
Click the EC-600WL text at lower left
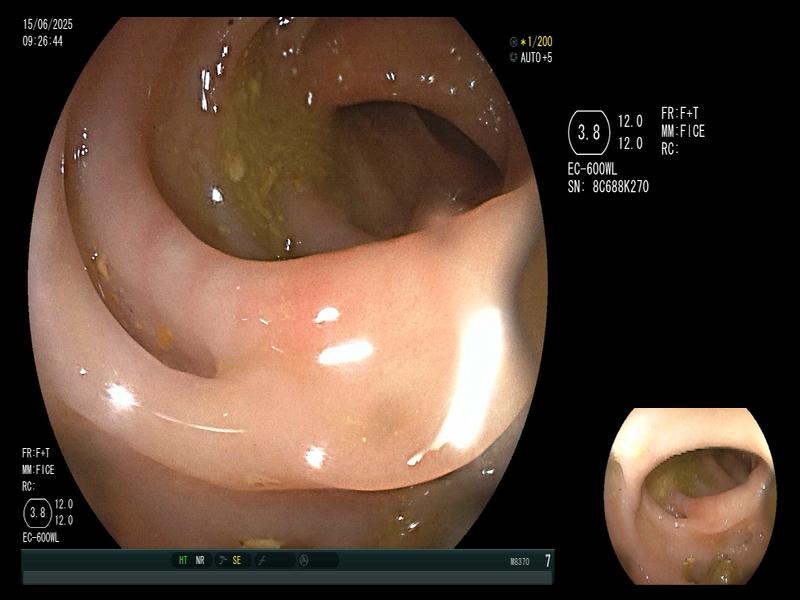(41, 538)
